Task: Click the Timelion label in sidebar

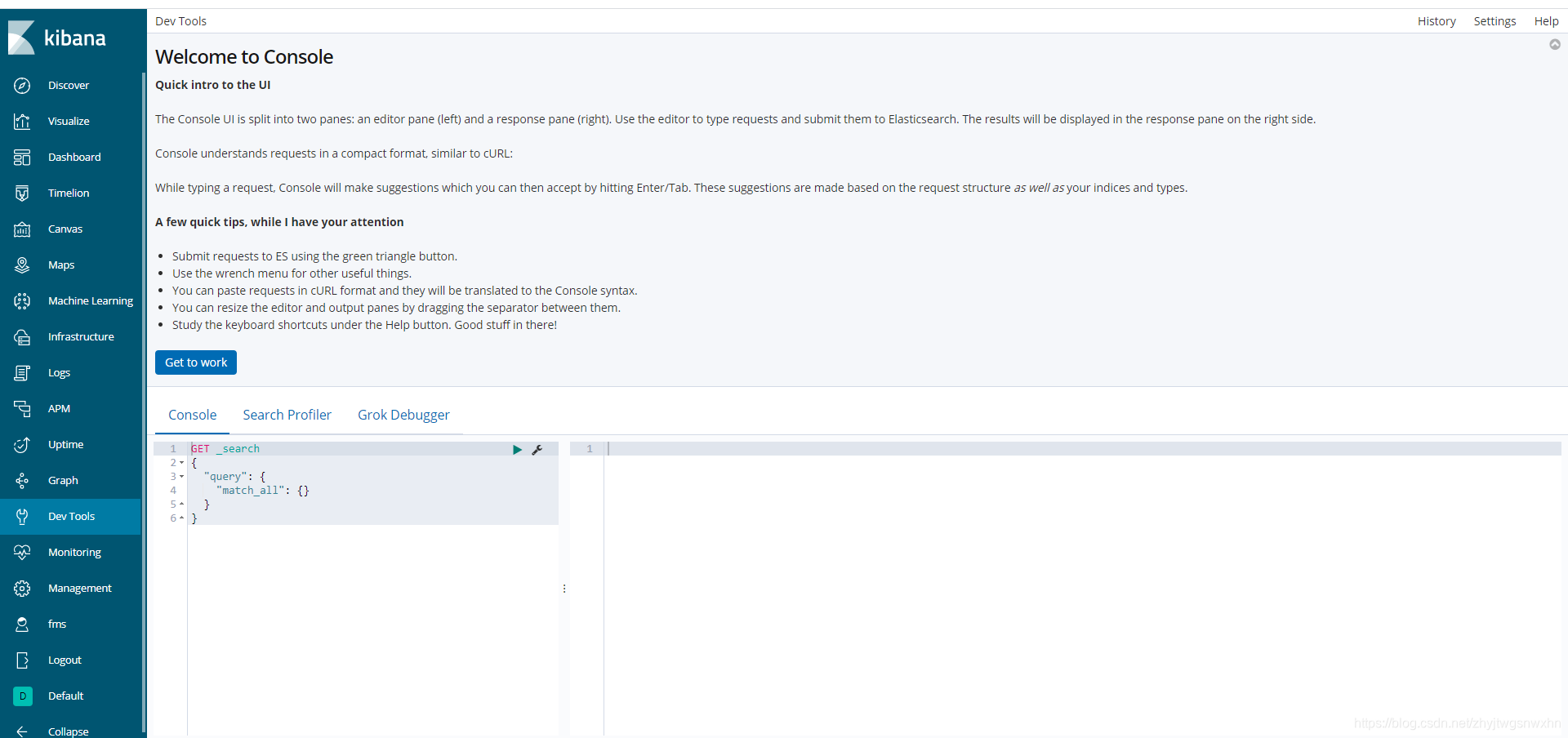Action: [69, 193]
